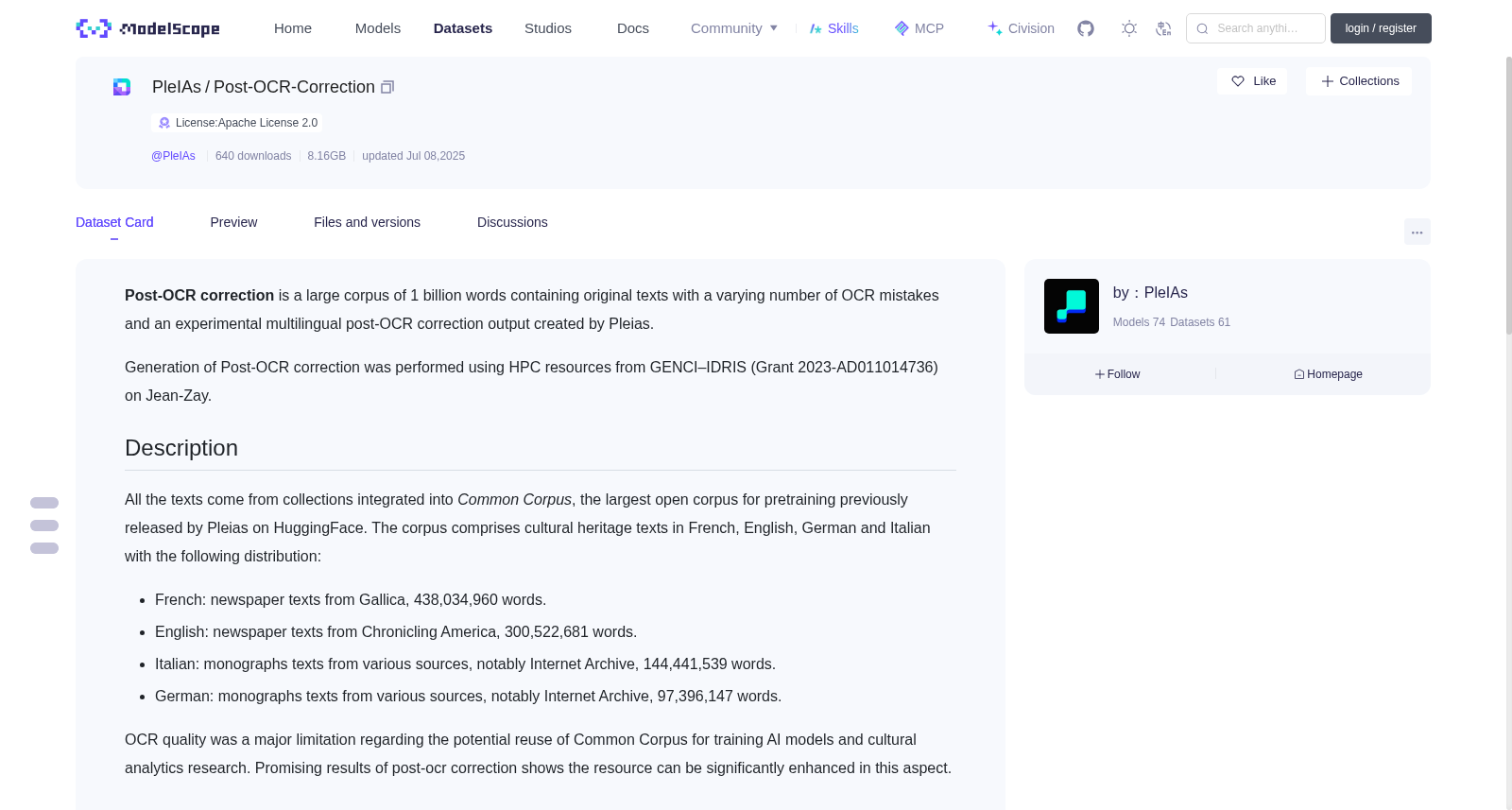Open the three-dot more options menu
Screen dimensions: 1512x810
click(1417, 232)
